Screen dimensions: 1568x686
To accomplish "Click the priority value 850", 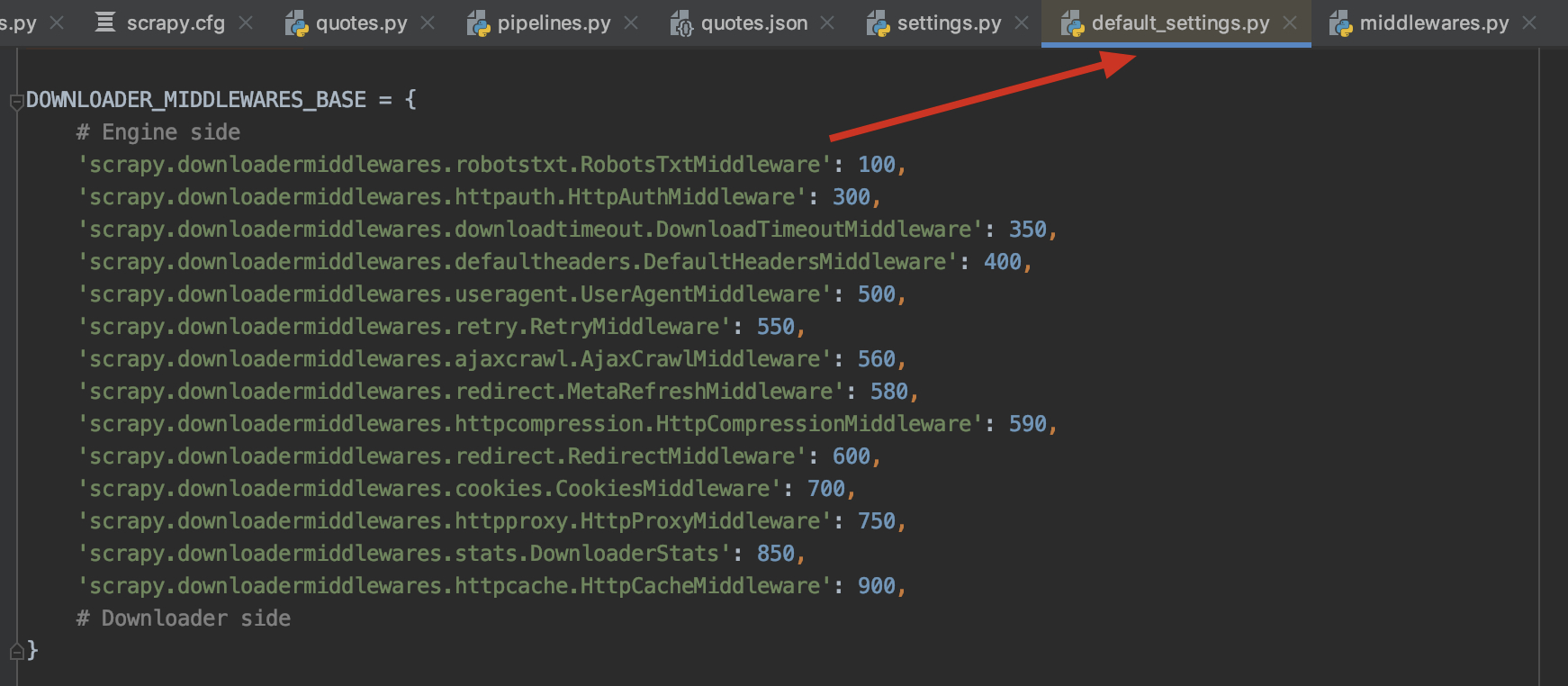I will point(776,554).
